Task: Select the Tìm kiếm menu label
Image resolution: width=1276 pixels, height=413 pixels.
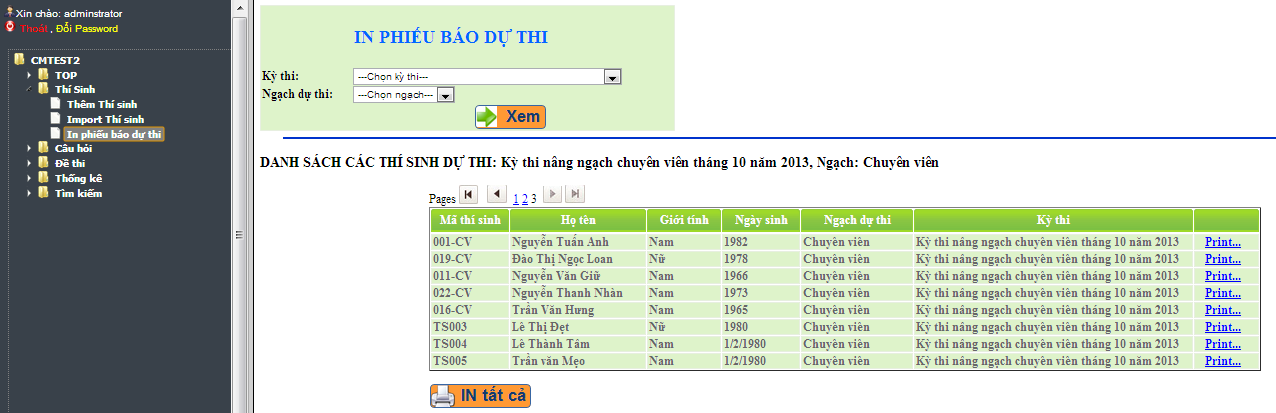Action: [78, 193]
